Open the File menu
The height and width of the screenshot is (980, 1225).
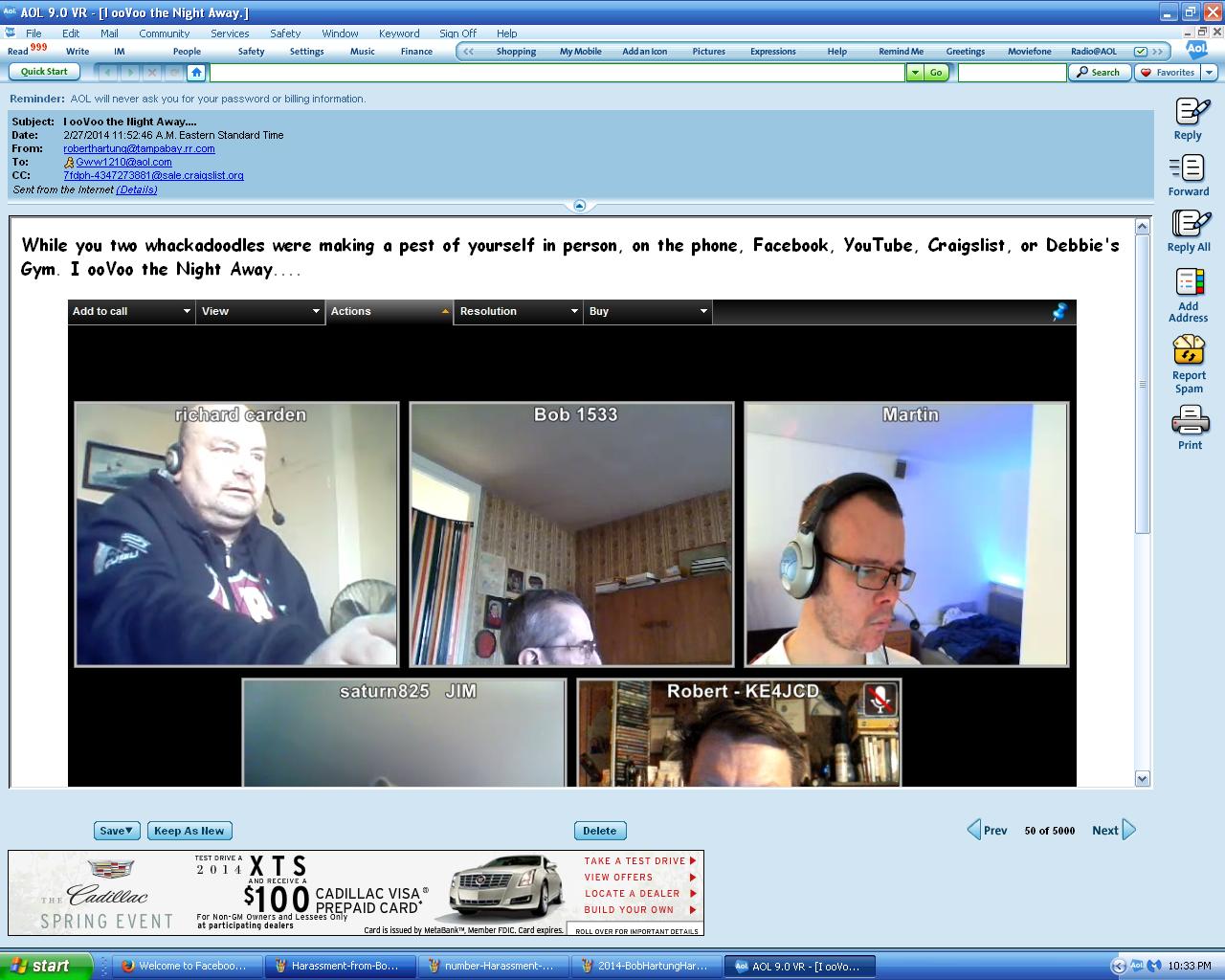pyautogui.click(x=33, y=33)
